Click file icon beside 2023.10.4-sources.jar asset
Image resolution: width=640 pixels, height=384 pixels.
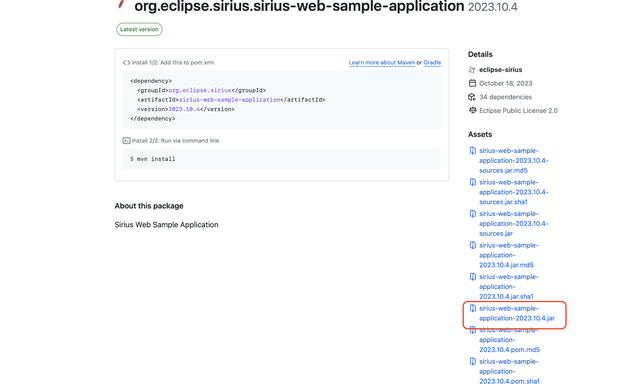tap(472, 214)
